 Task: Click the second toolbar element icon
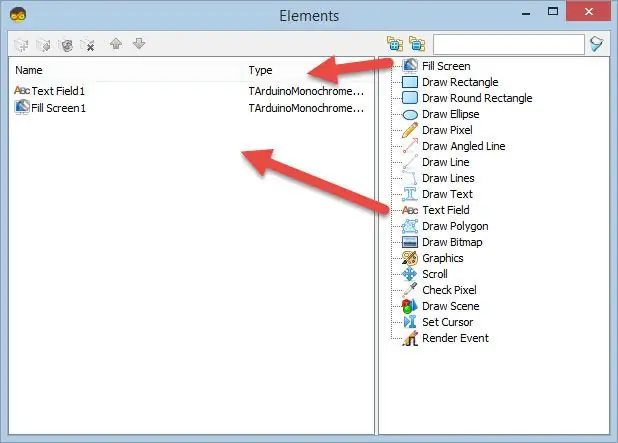pyautogui.click(x=43, y=45)
